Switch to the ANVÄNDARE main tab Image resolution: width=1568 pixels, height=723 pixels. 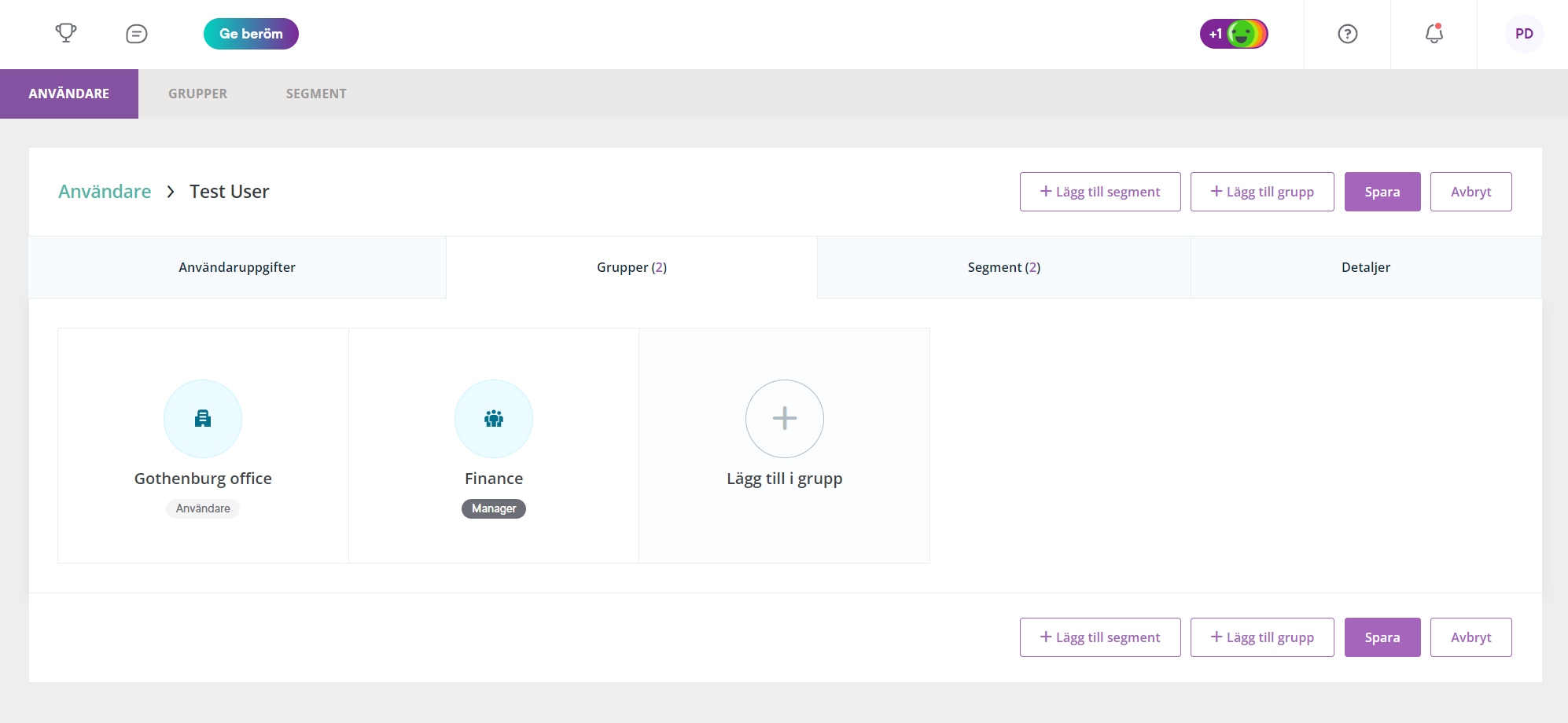coord(69,94)
